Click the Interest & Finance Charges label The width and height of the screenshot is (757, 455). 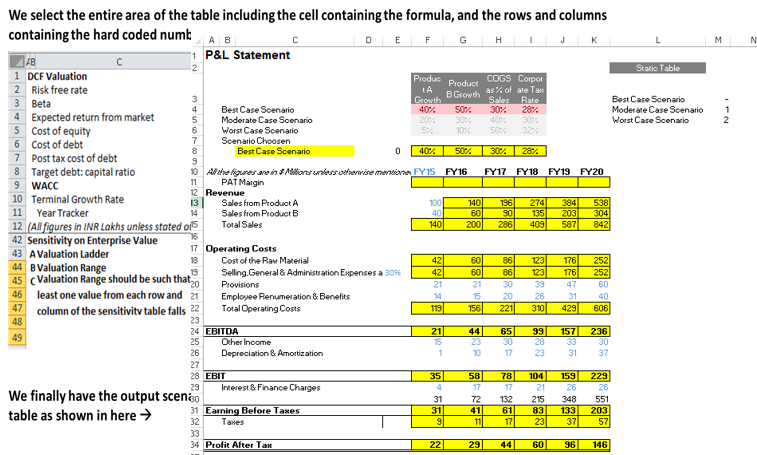(270, 387)
